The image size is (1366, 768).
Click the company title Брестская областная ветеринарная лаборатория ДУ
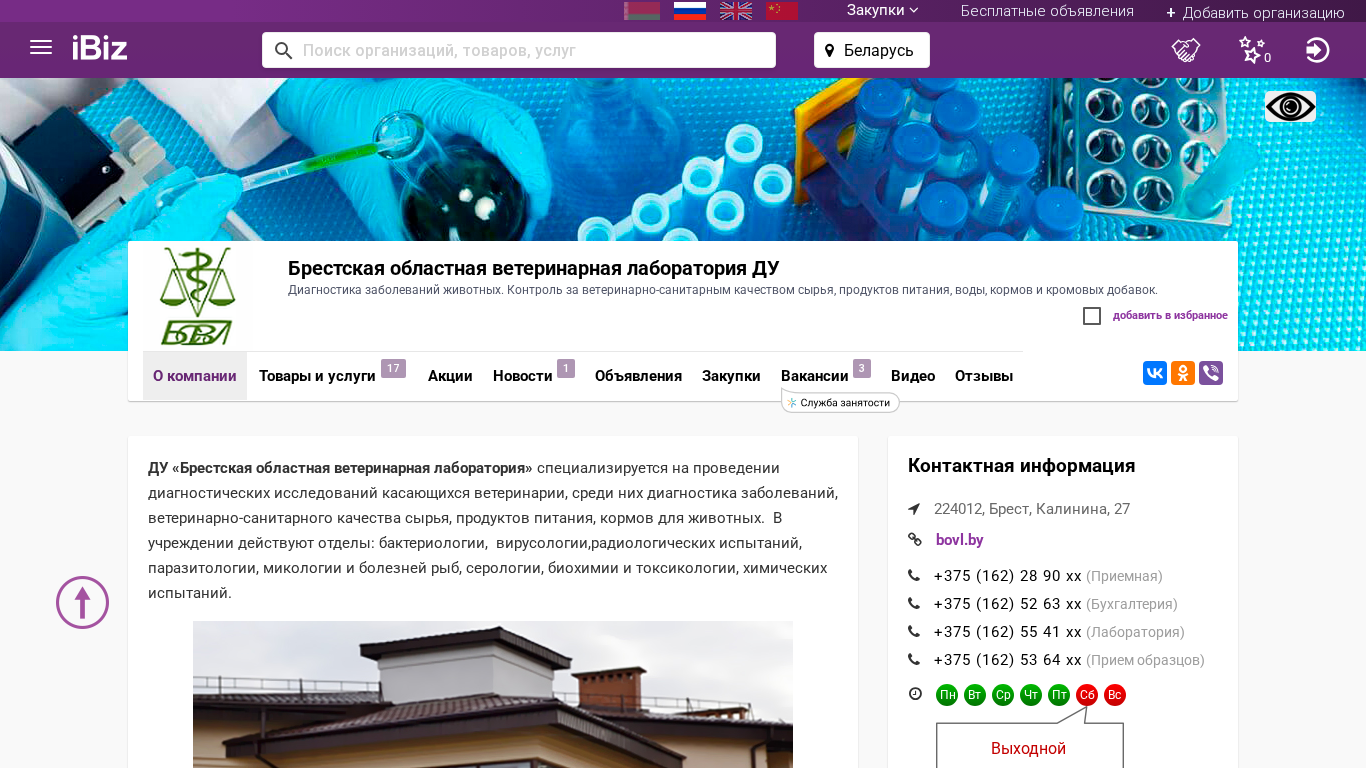click(534, 268)
